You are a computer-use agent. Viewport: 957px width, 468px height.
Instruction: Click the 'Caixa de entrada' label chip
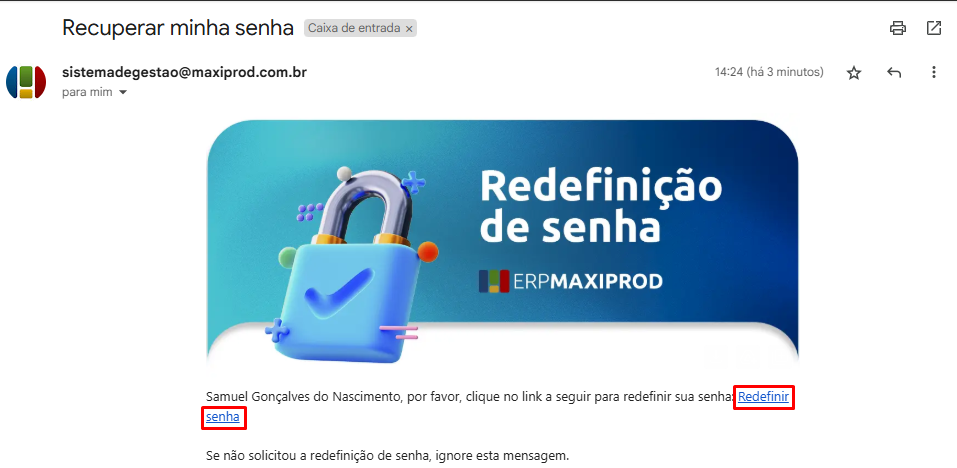pos(354,28)
